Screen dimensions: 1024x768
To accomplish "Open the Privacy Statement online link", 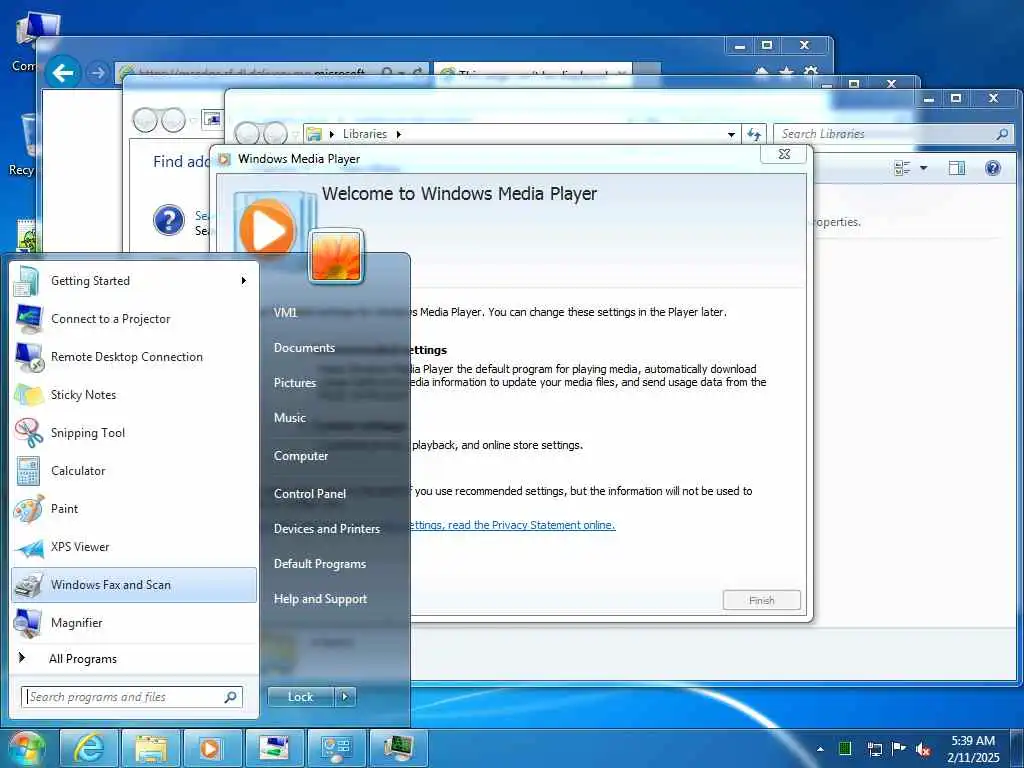I will point(512,525).
